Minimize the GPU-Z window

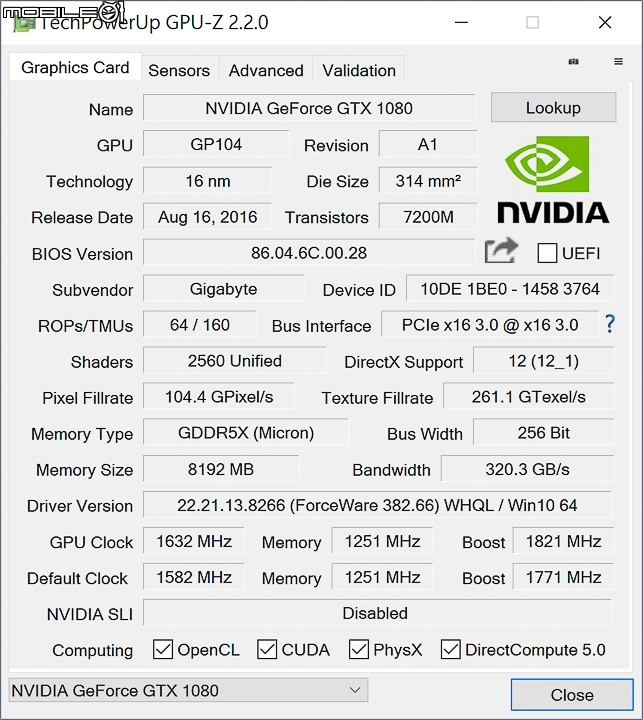coord(461,22)
